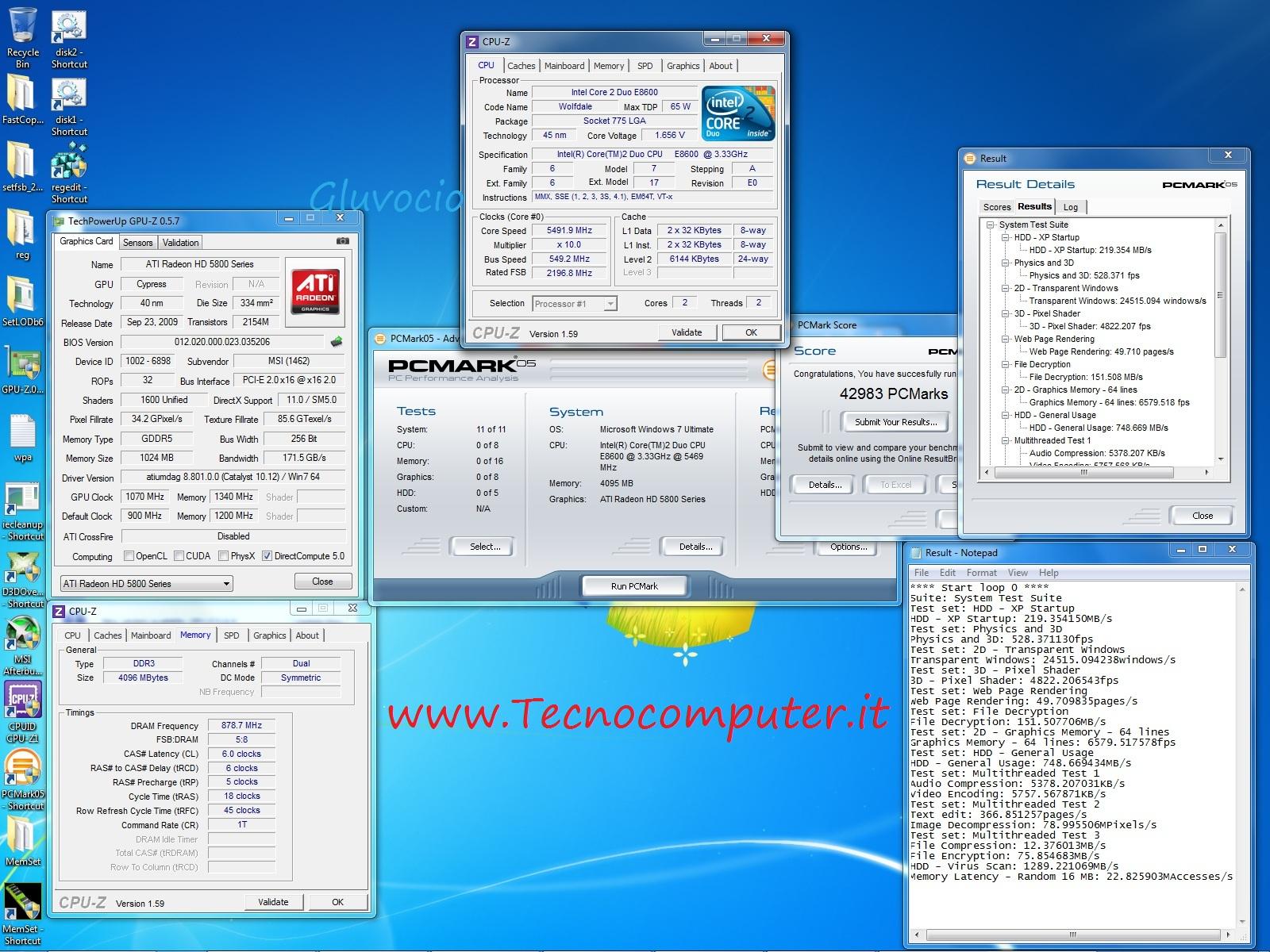This screenshot has height=952, width=1270.
Task: Launch the MemSet Shortcut icon
Action: click(22, 915)
